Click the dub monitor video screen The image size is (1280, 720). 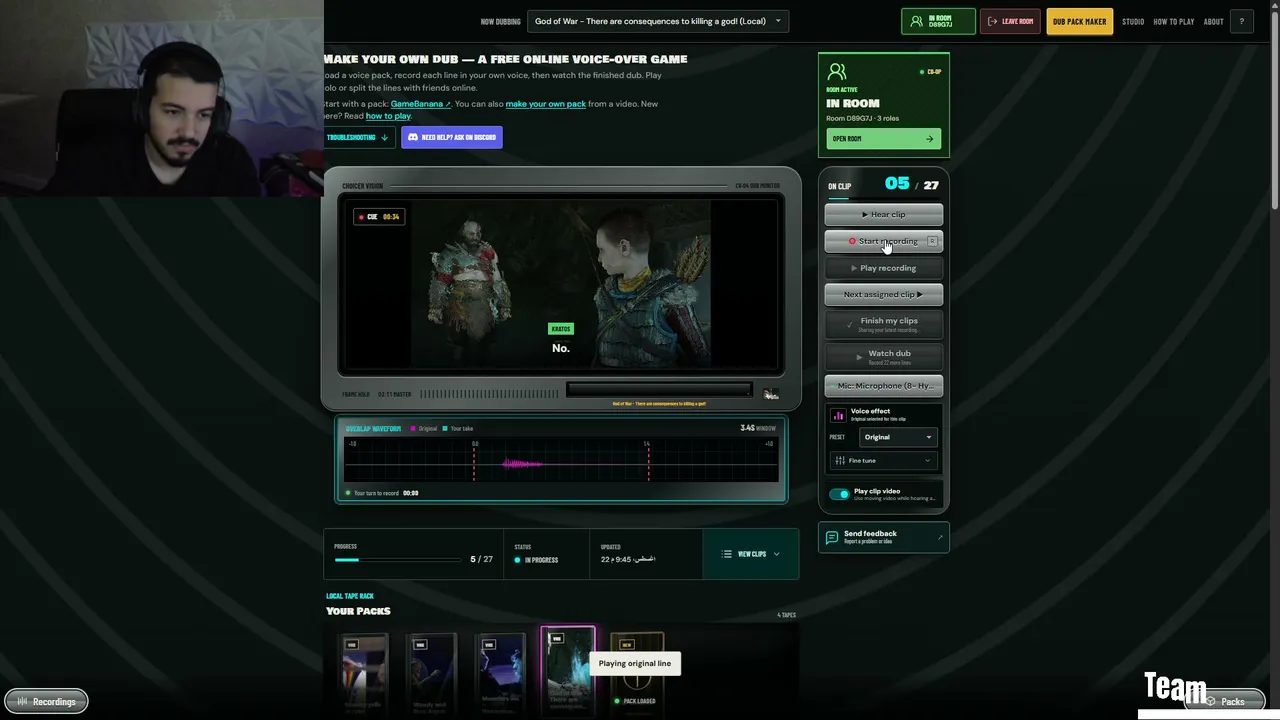coord(561,285)
